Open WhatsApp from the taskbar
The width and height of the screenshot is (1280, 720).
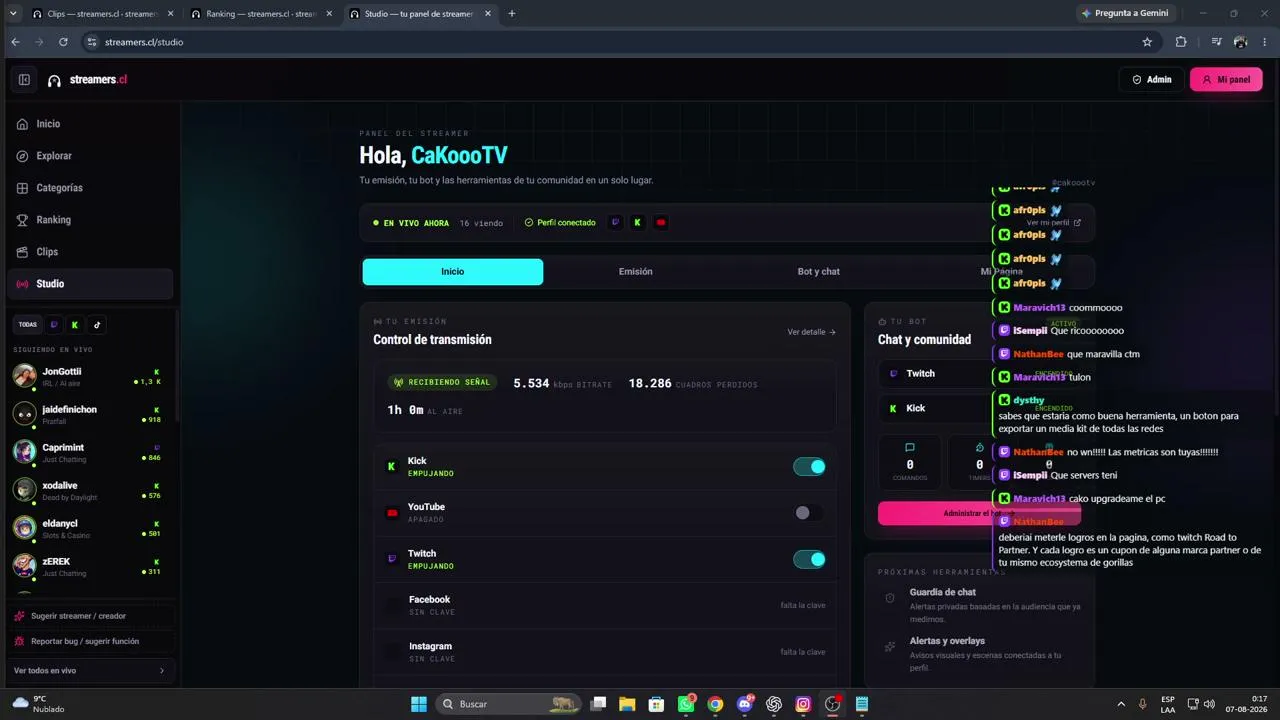click(x=686, y=704)
